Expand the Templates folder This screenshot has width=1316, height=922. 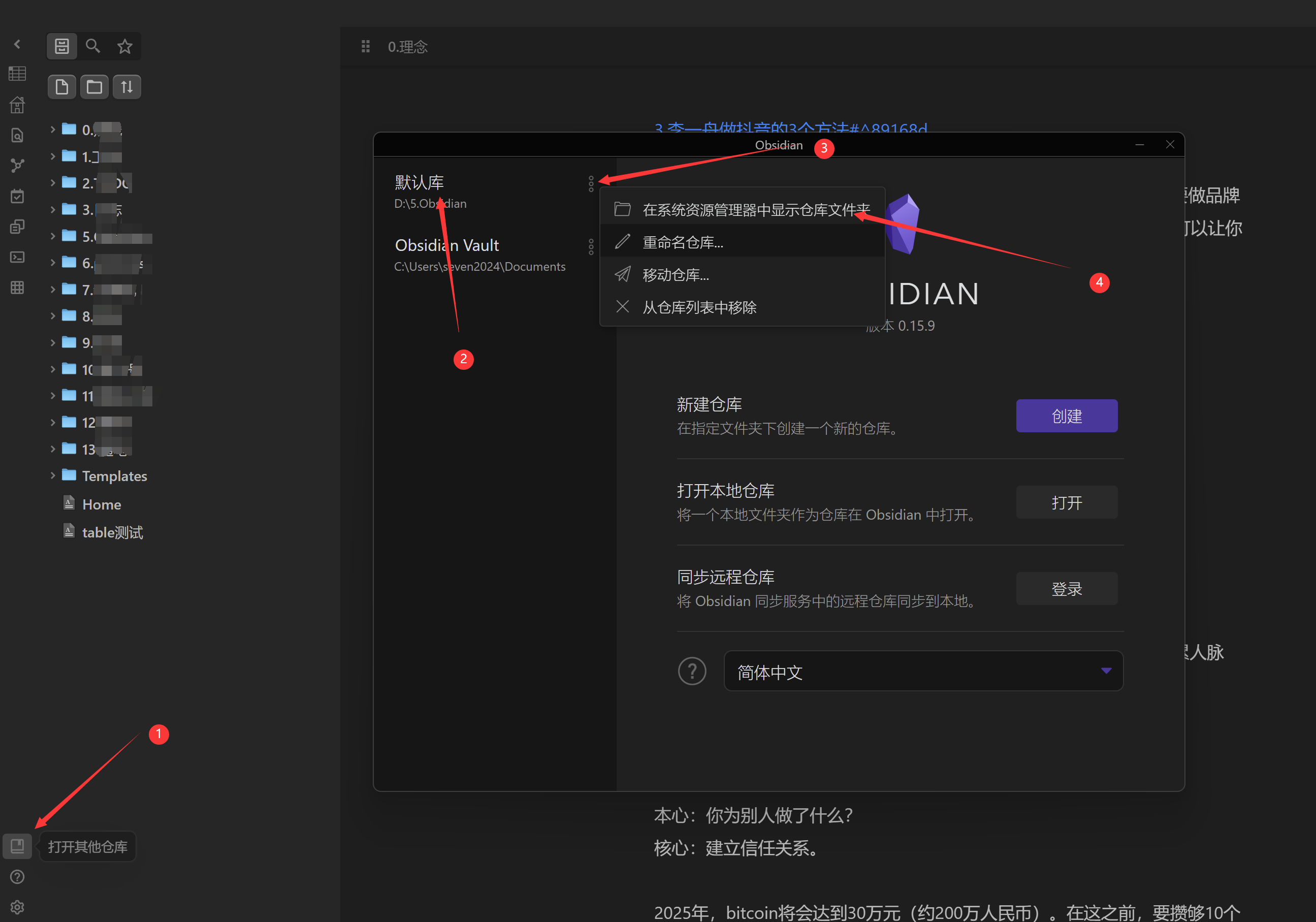pyautogui.click(x=53, y=475)
